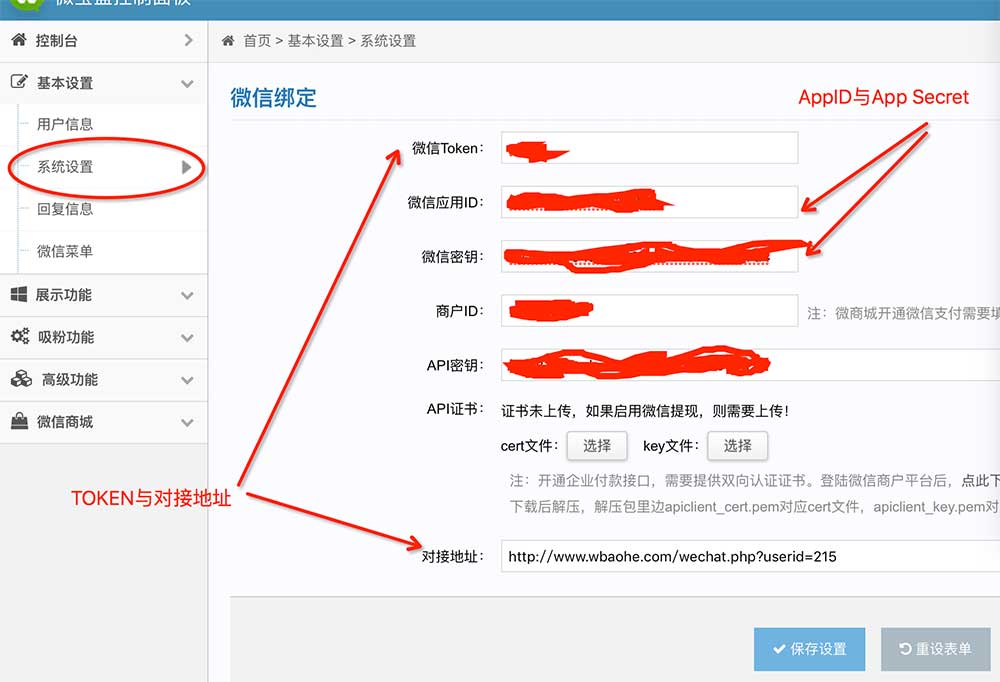Open the 高级功能 menu section
This screenshot has width=1000, height=682.
point(103,380)
